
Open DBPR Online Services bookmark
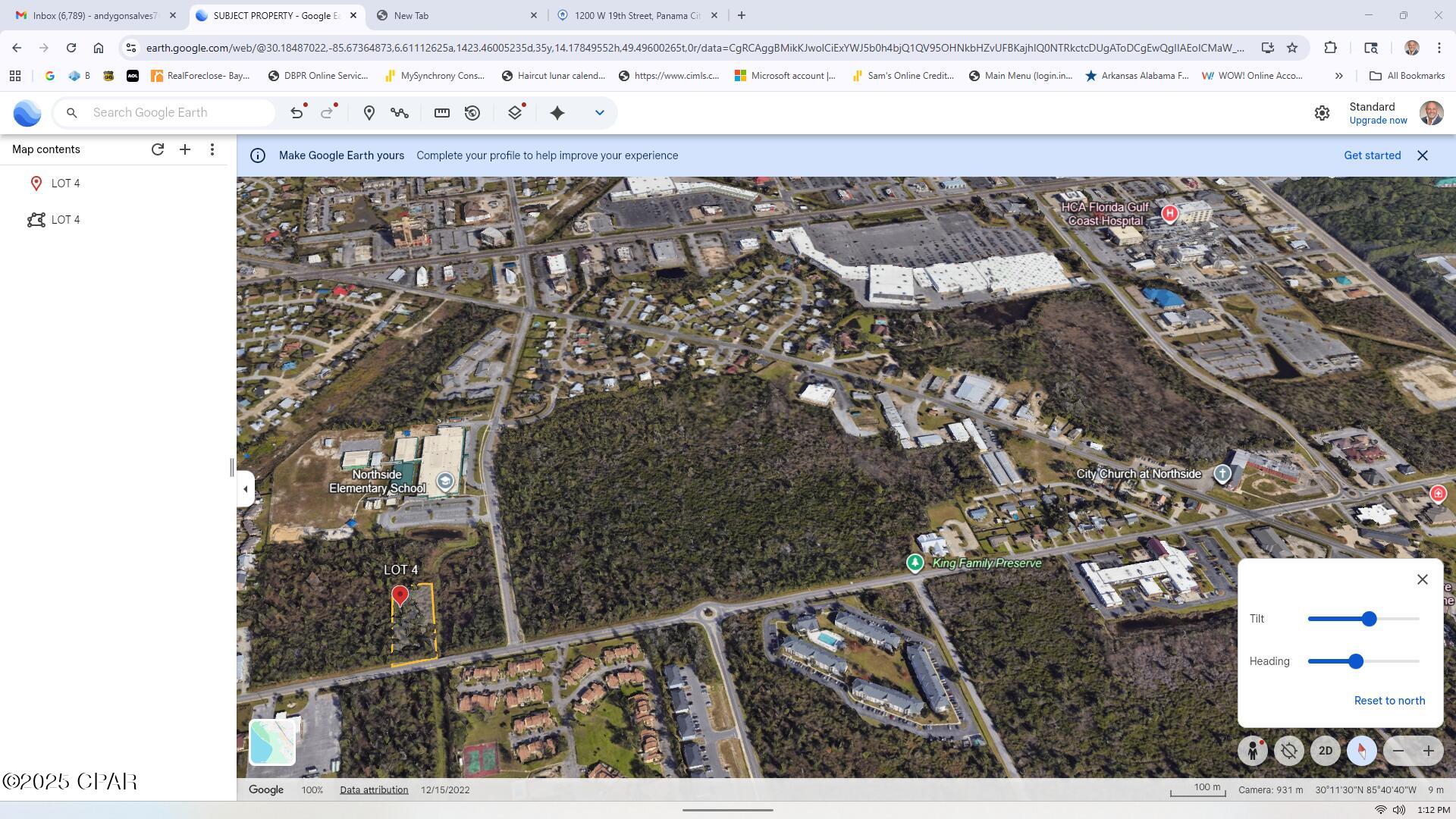[x=318, y=76]
